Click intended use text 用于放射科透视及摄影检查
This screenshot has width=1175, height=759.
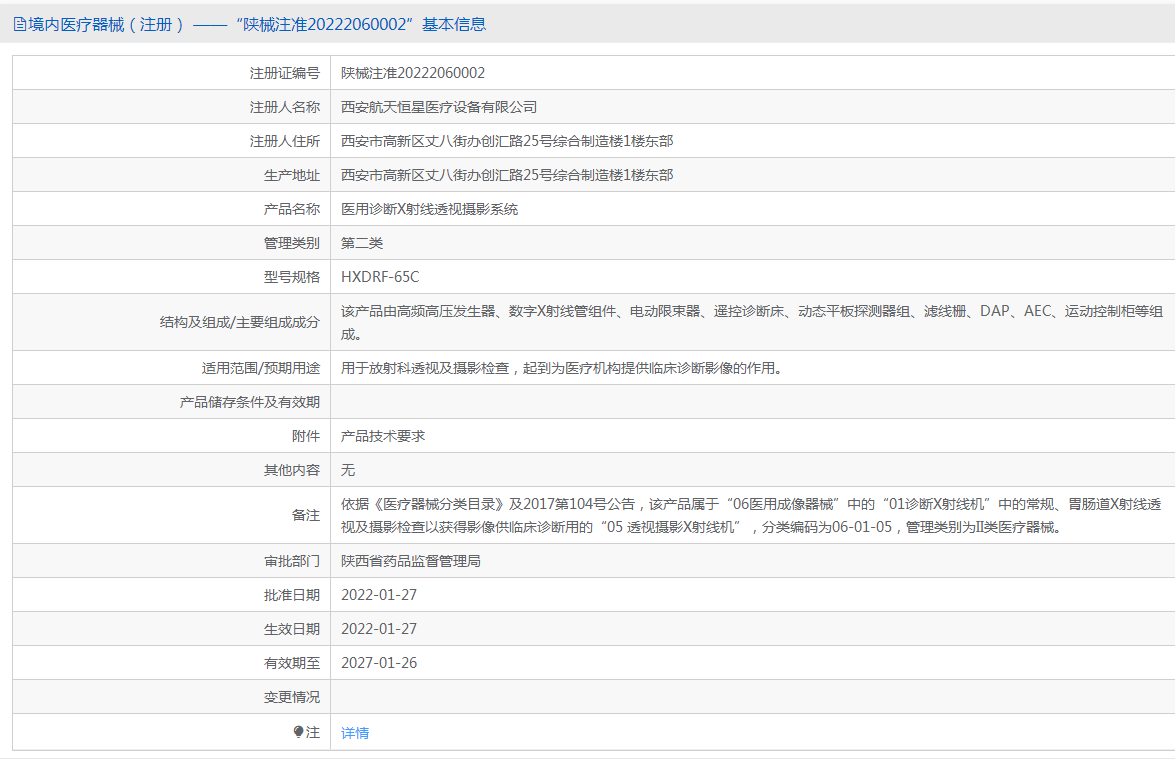[x=563, y=368]
